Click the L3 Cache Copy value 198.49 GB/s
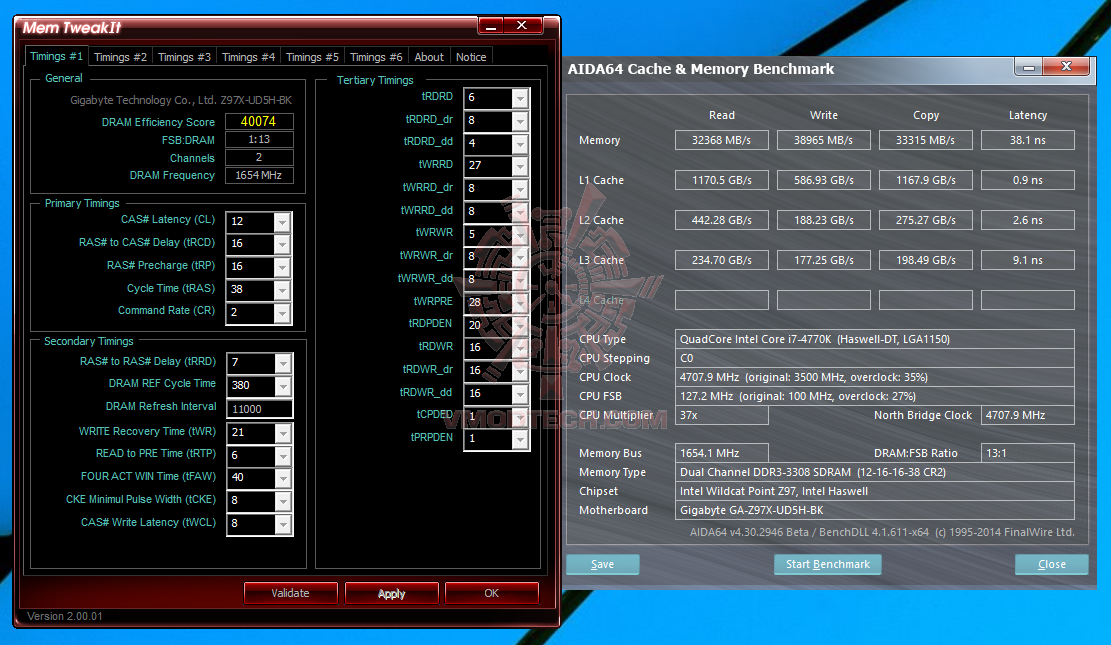The width and height of the screenshot is (1111, 645). pos(925,260)
